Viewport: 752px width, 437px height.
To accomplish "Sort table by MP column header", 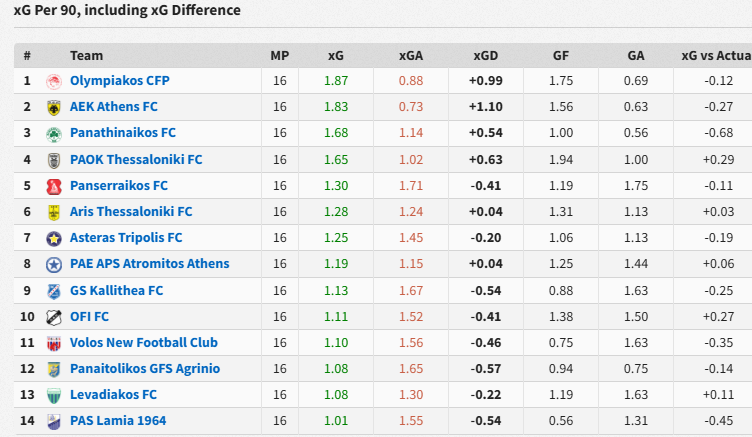I will (279, 56).
